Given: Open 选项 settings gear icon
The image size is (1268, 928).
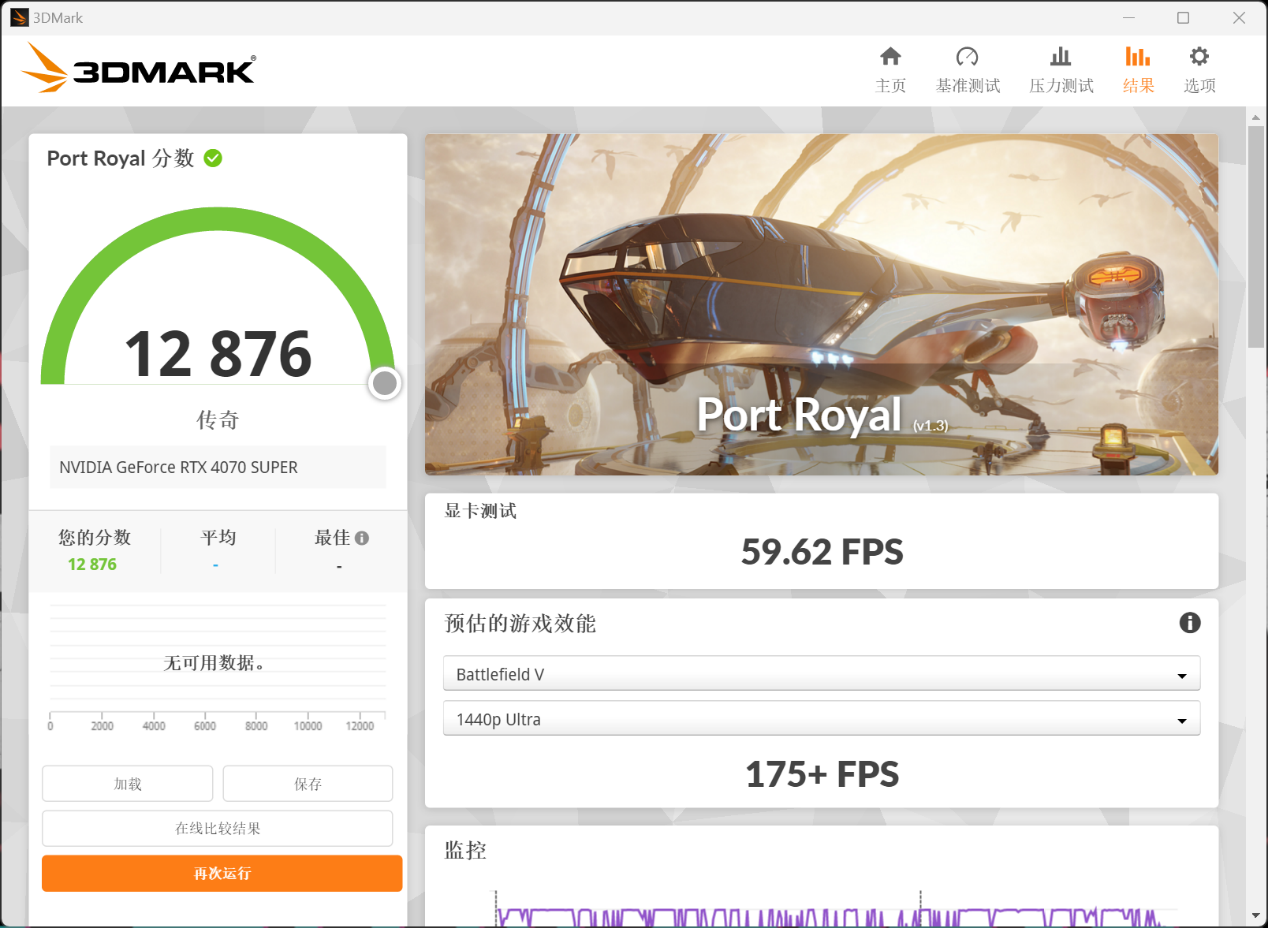Looking at the screenshot, I should tap(1199, 57).
